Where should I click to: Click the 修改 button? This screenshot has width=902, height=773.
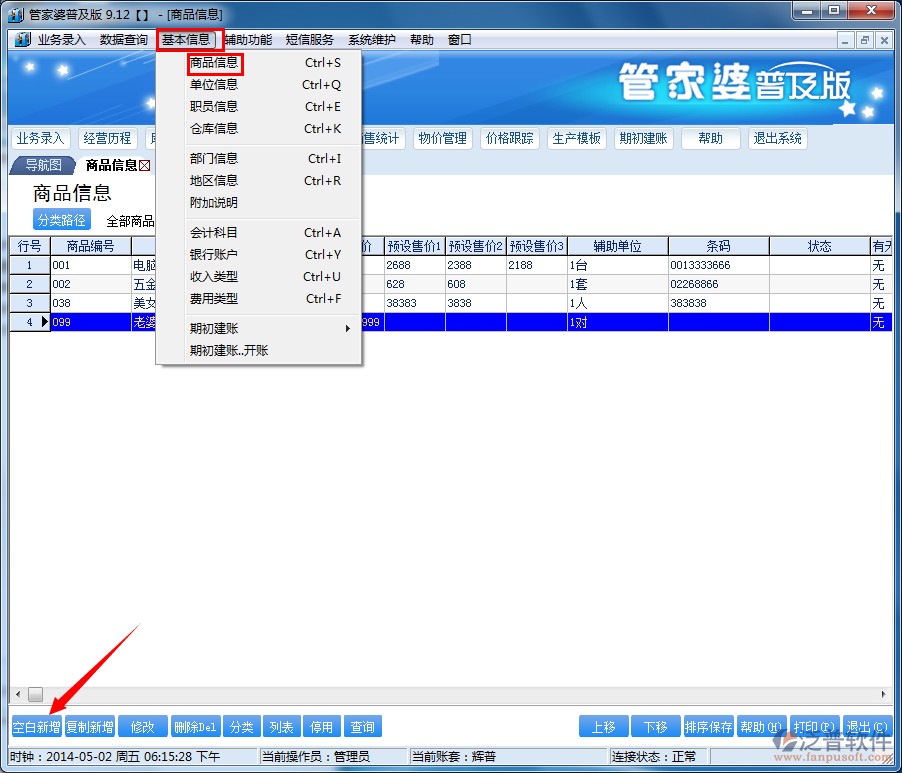143,727
